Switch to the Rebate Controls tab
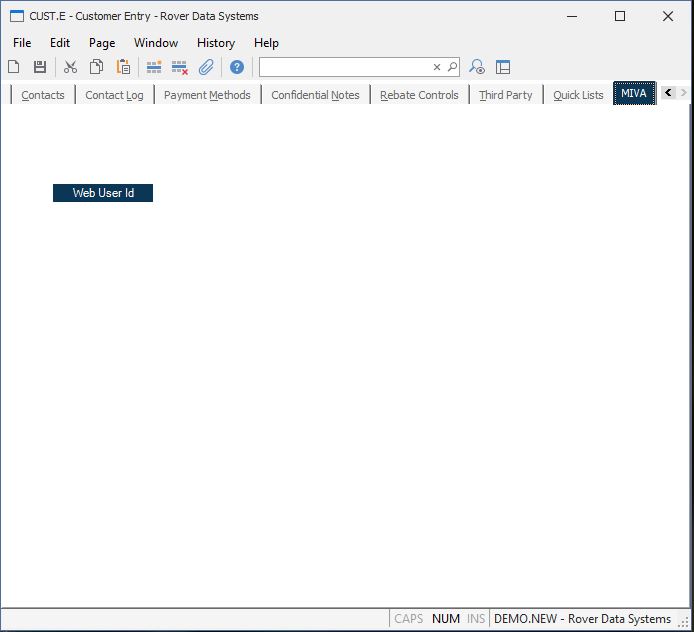The image size is (694, 632). tap(419, 95)
